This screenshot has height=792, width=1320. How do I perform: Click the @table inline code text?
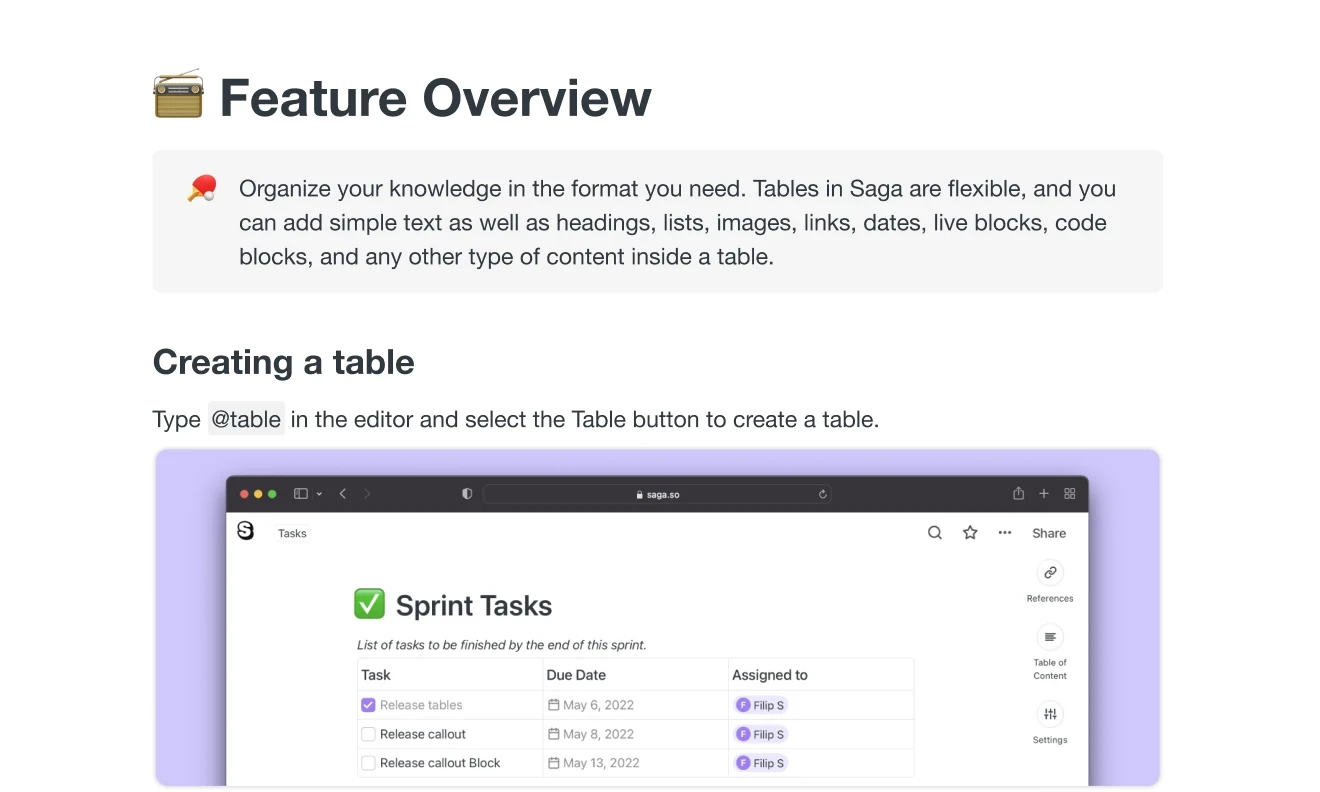click(x=246, y=419)
